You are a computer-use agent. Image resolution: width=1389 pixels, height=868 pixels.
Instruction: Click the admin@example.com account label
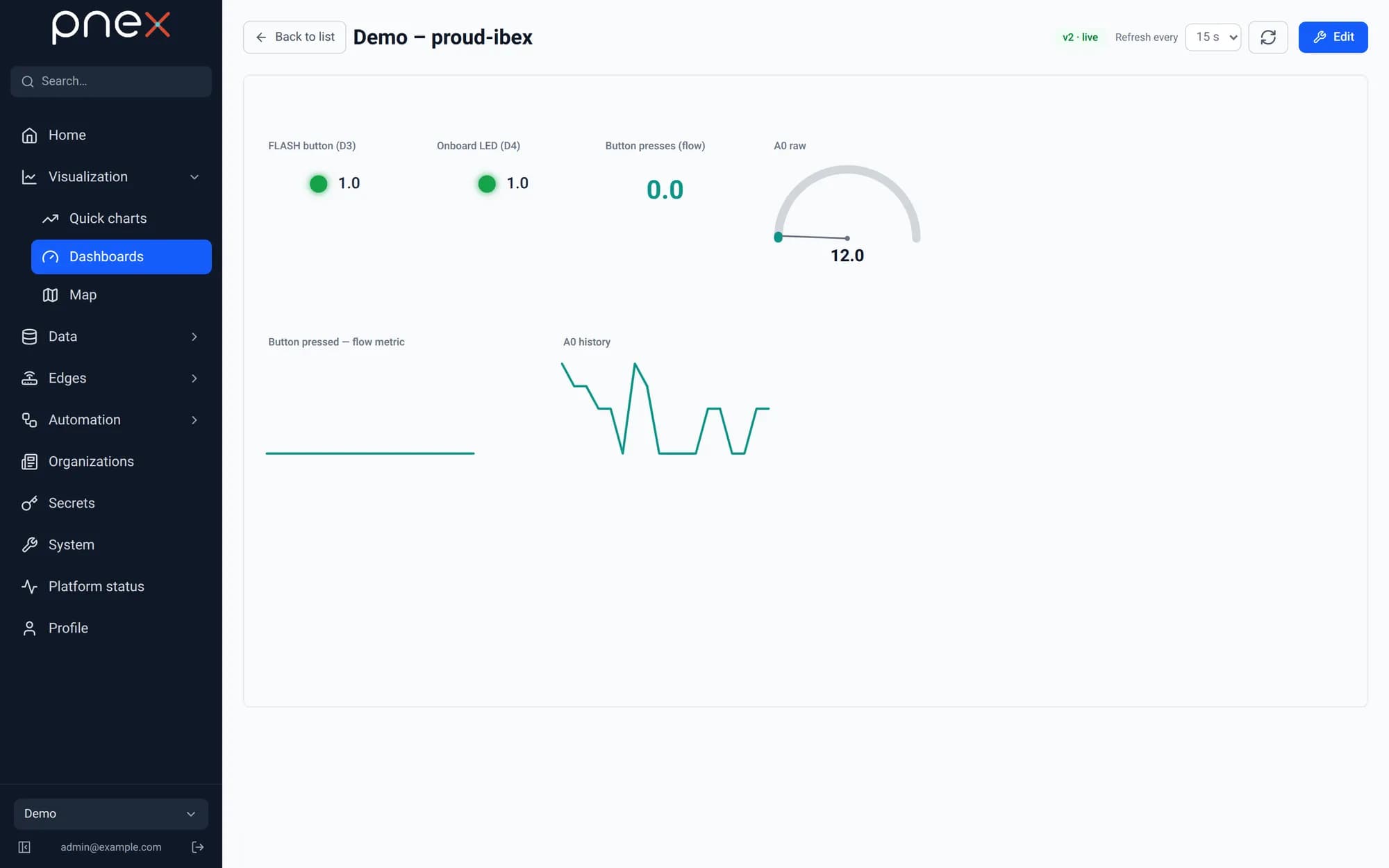pos(110,847)
